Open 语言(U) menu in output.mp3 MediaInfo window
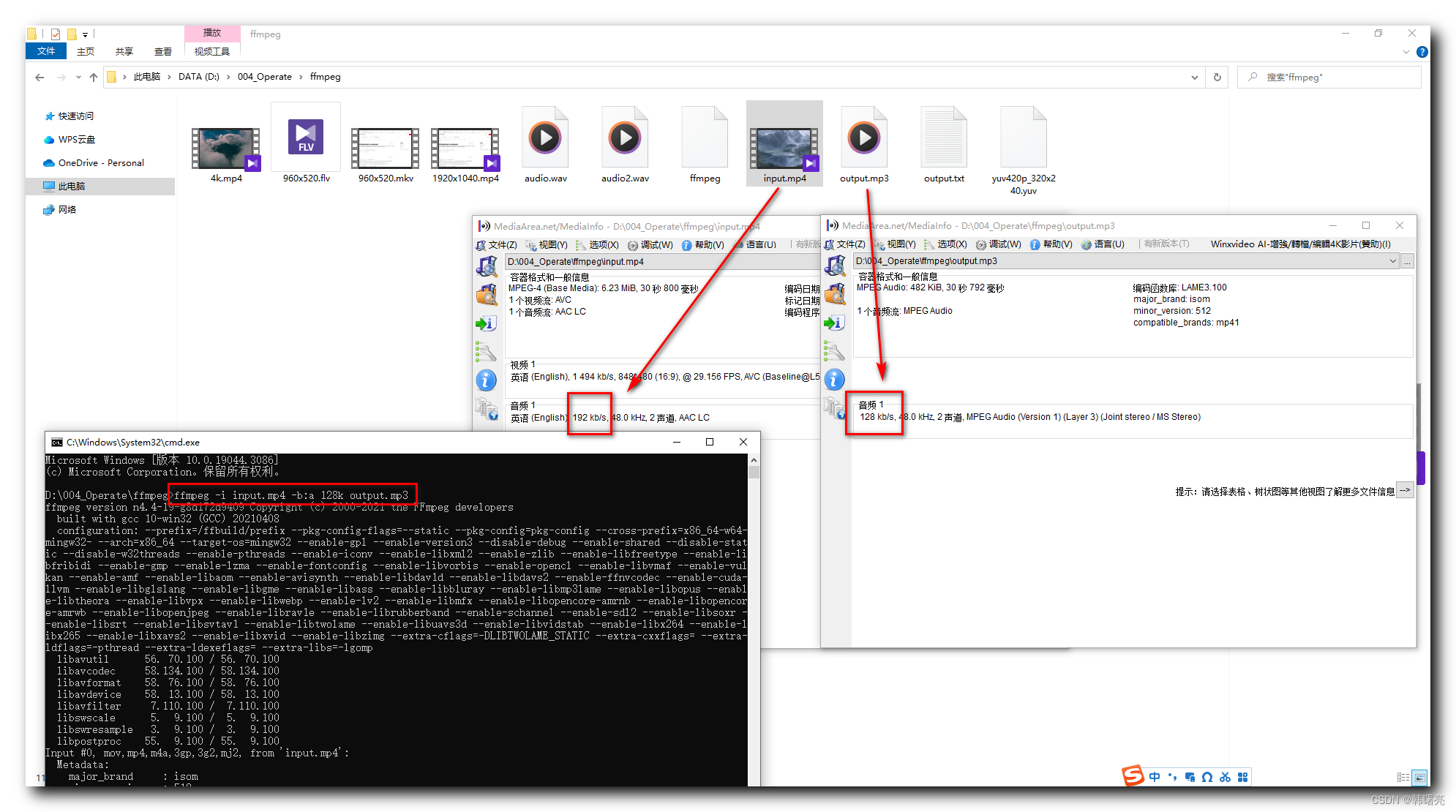The width and height of the screenshot is (1456, 812). (x=1103, y=244)
